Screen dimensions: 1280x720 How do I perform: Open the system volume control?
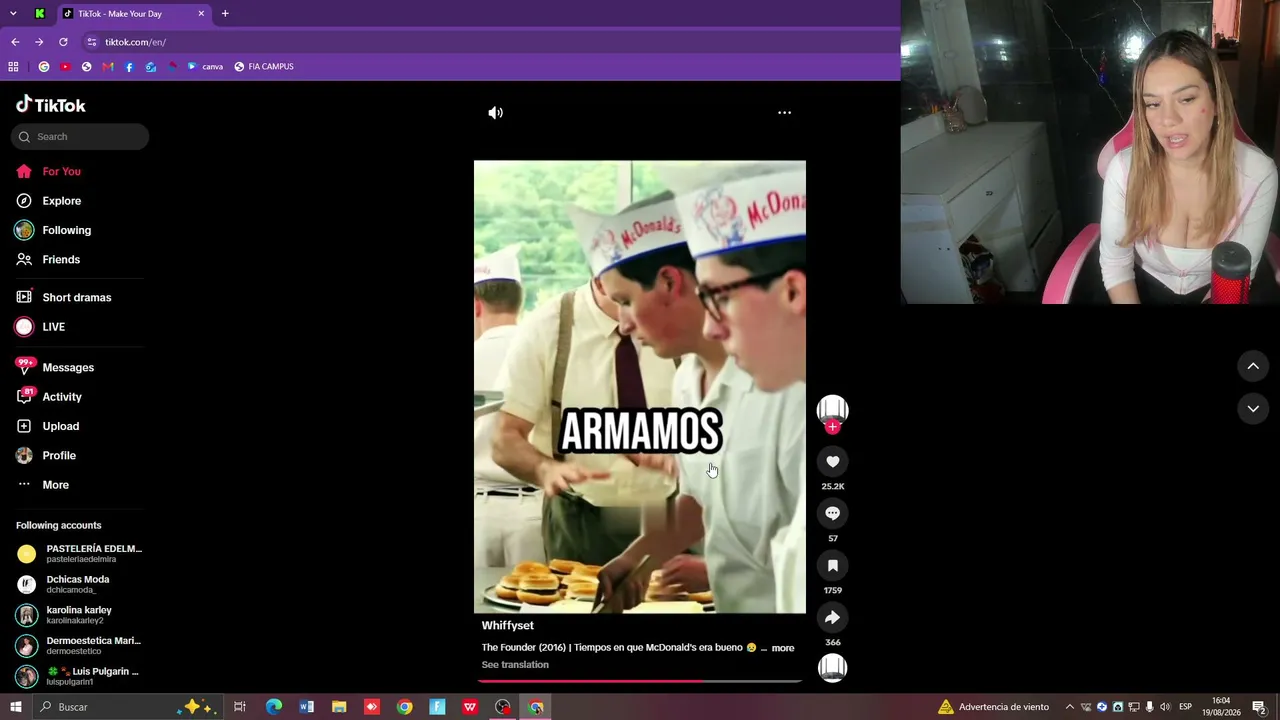(x=1165, y=707)
